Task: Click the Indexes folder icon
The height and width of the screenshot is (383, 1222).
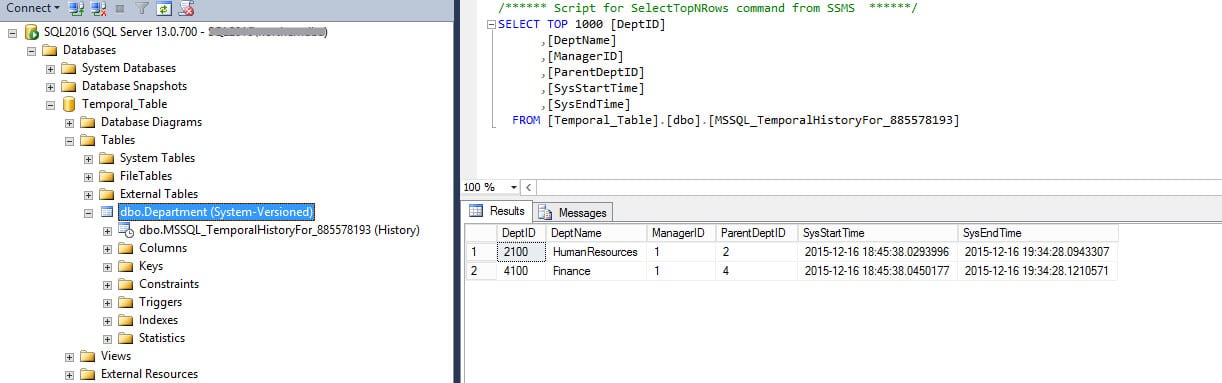Action: [126, 320]
